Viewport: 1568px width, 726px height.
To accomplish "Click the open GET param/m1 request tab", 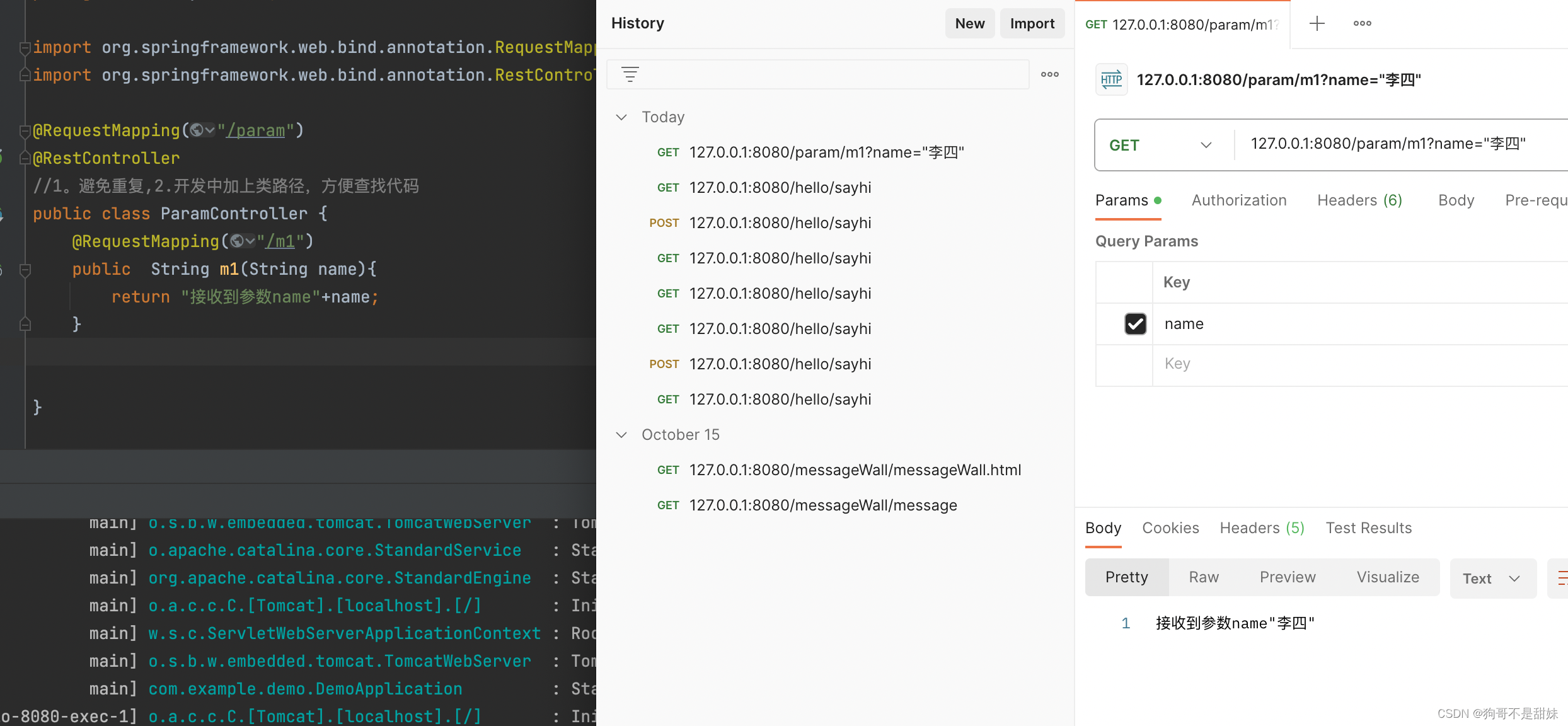I will tap(1182, 25).
